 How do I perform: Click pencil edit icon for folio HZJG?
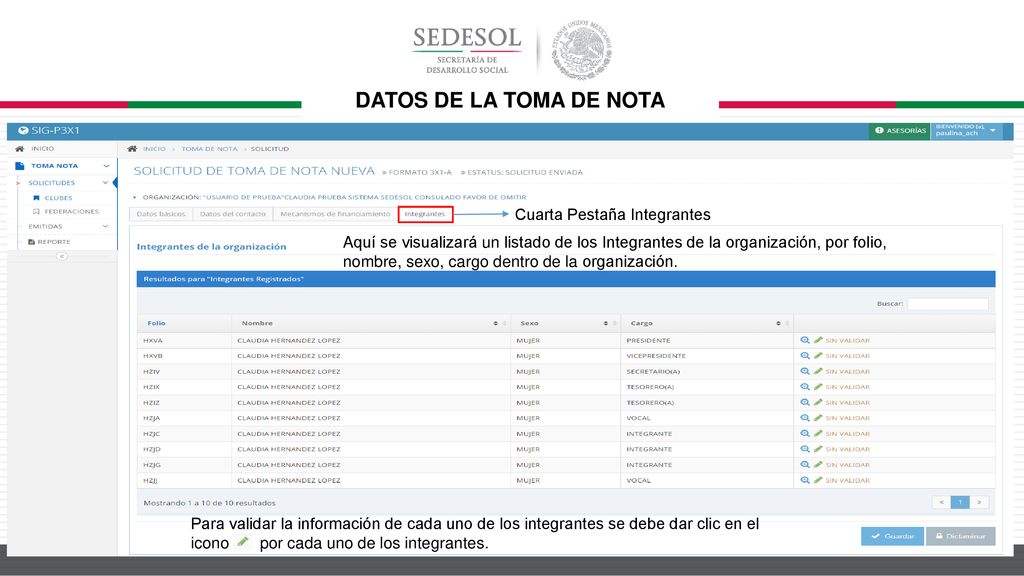click(818, 465)
